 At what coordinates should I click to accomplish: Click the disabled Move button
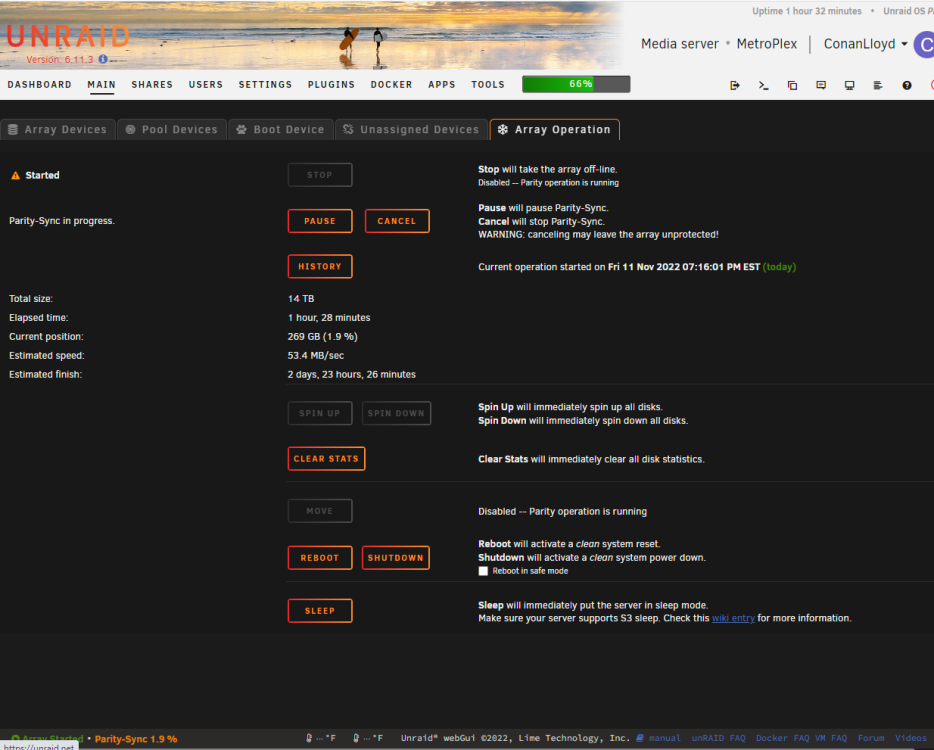[320, 511]
